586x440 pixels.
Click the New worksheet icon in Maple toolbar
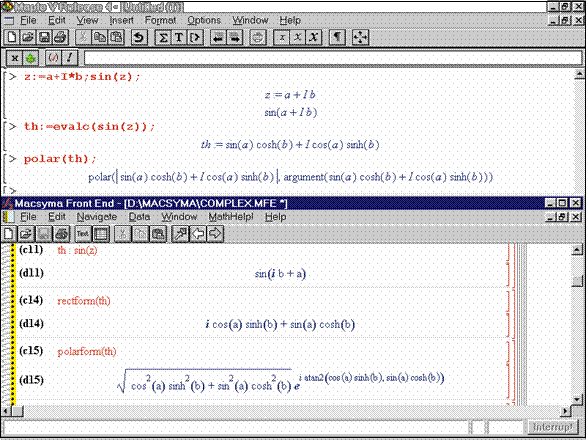point(12,37)
